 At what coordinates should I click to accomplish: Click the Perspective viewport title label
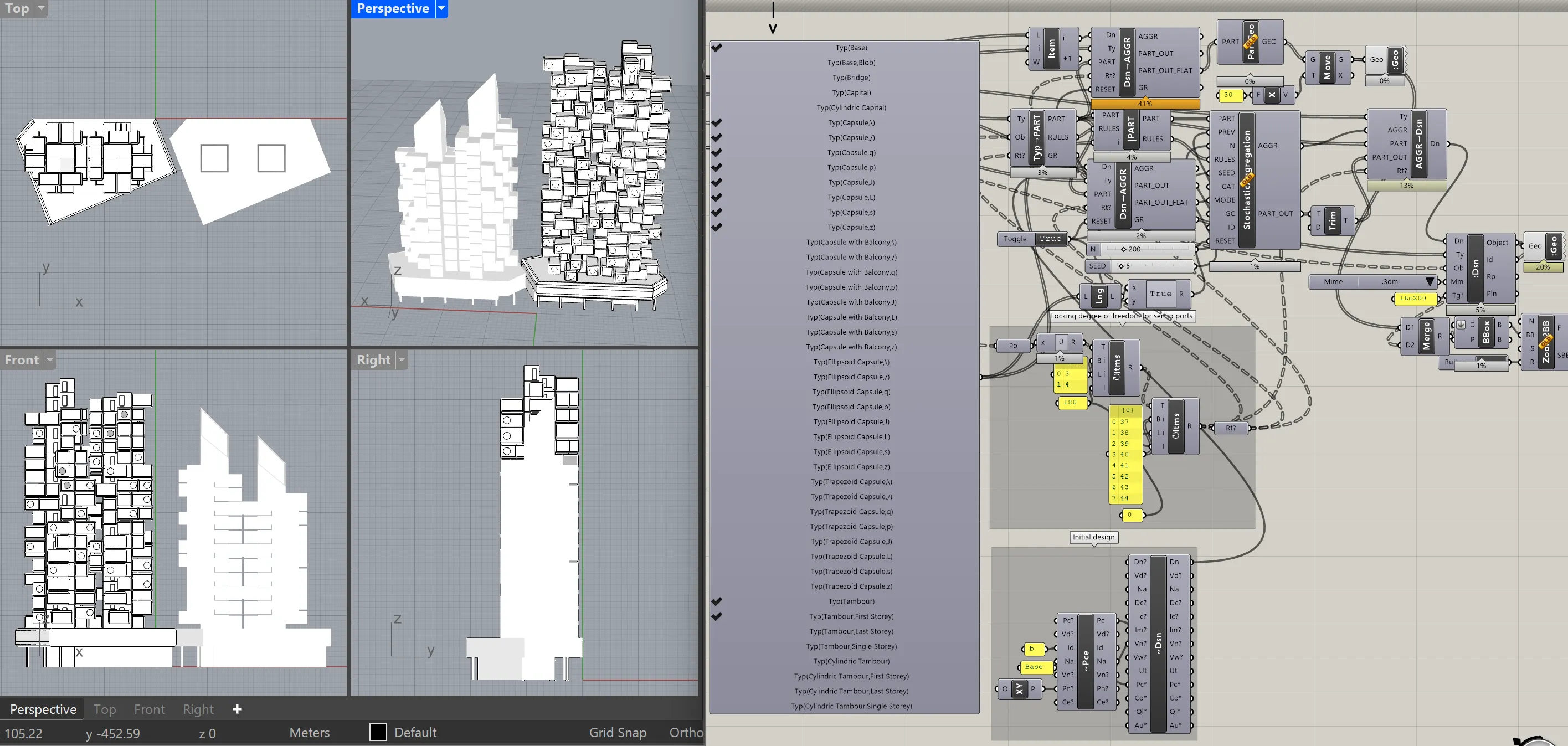pos(393,8)
